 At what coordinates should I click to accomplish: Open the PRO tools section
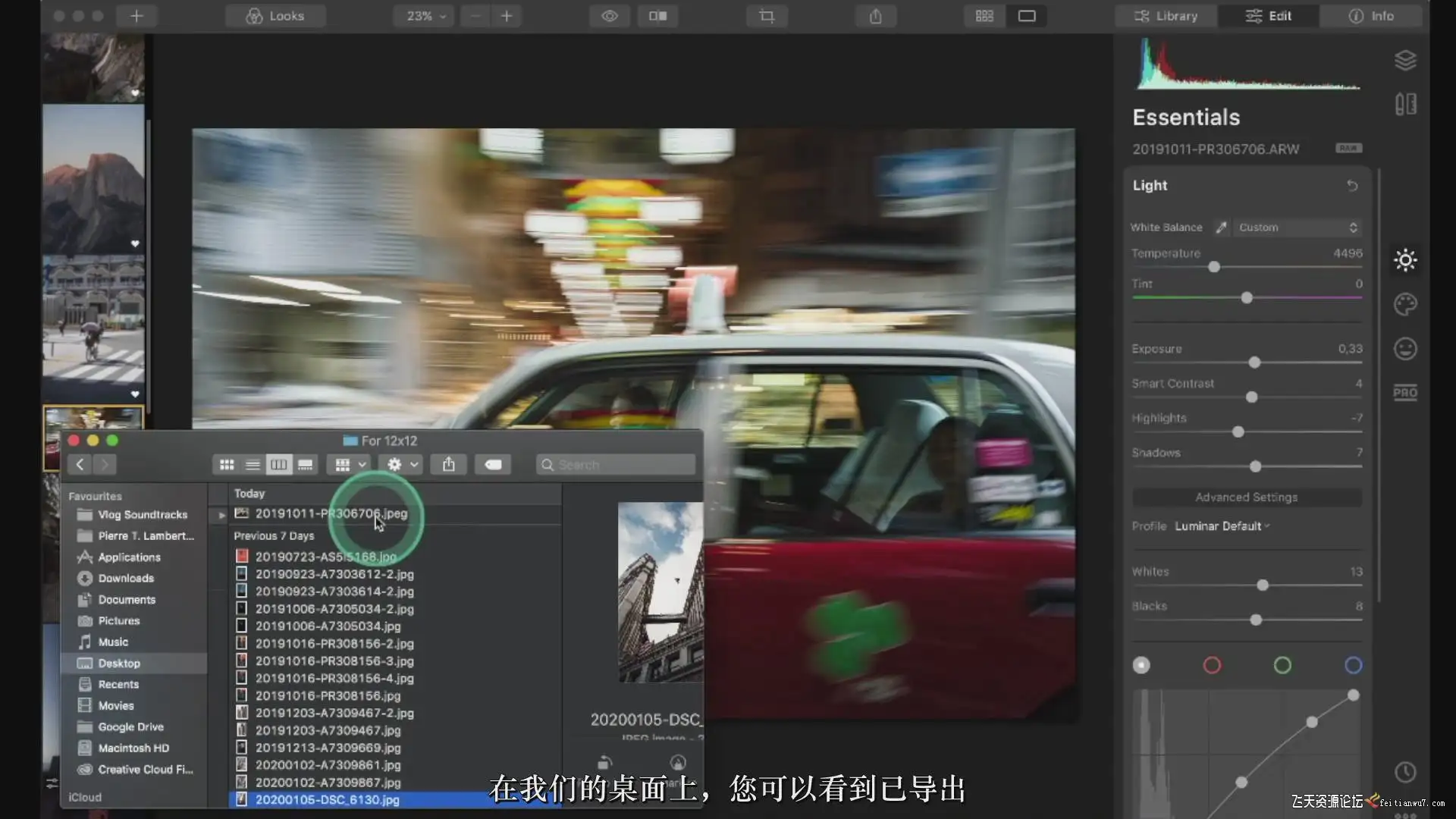[1405, 393]
